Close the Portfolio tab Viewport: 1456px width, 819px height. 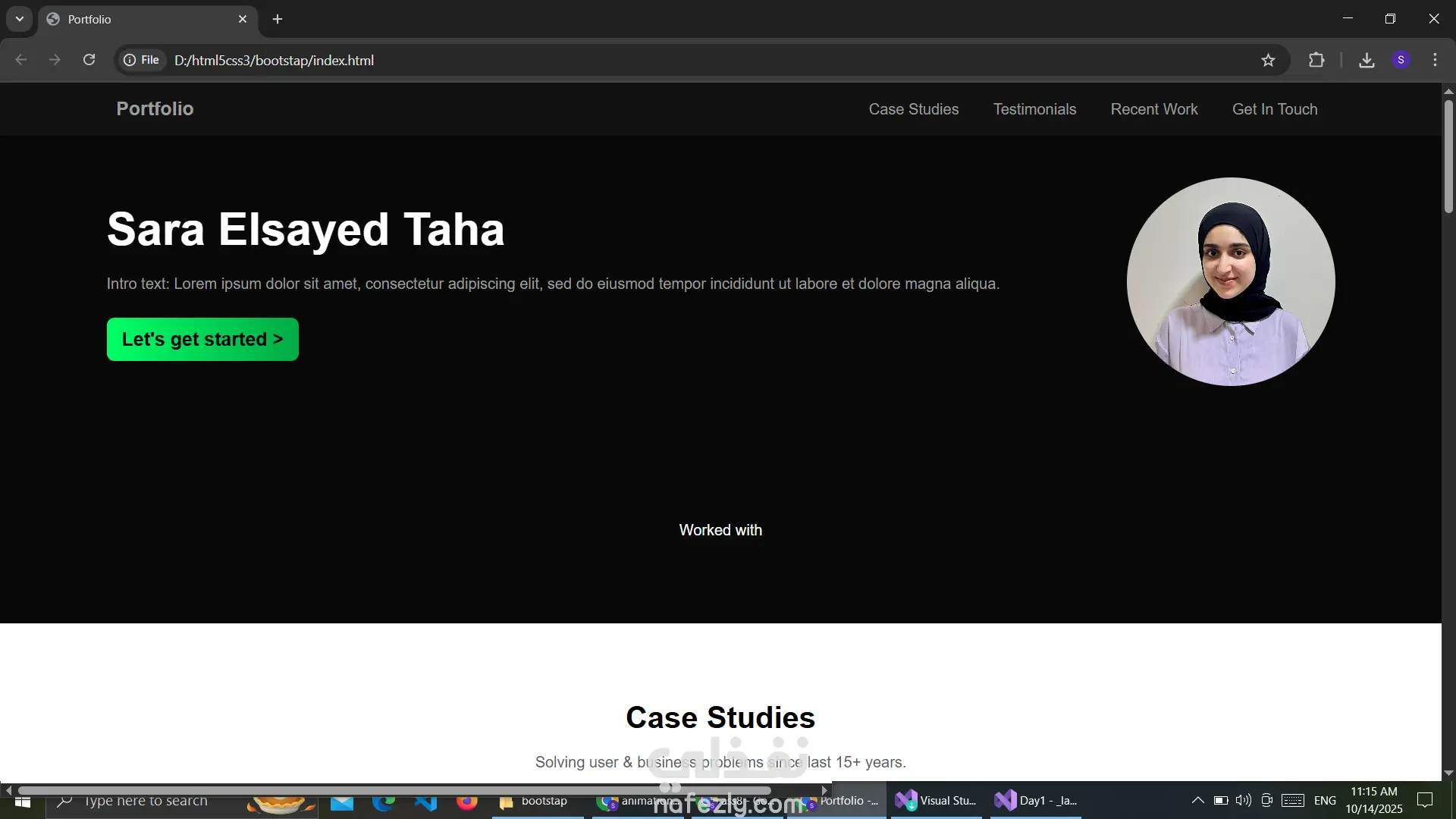[243, 19]
